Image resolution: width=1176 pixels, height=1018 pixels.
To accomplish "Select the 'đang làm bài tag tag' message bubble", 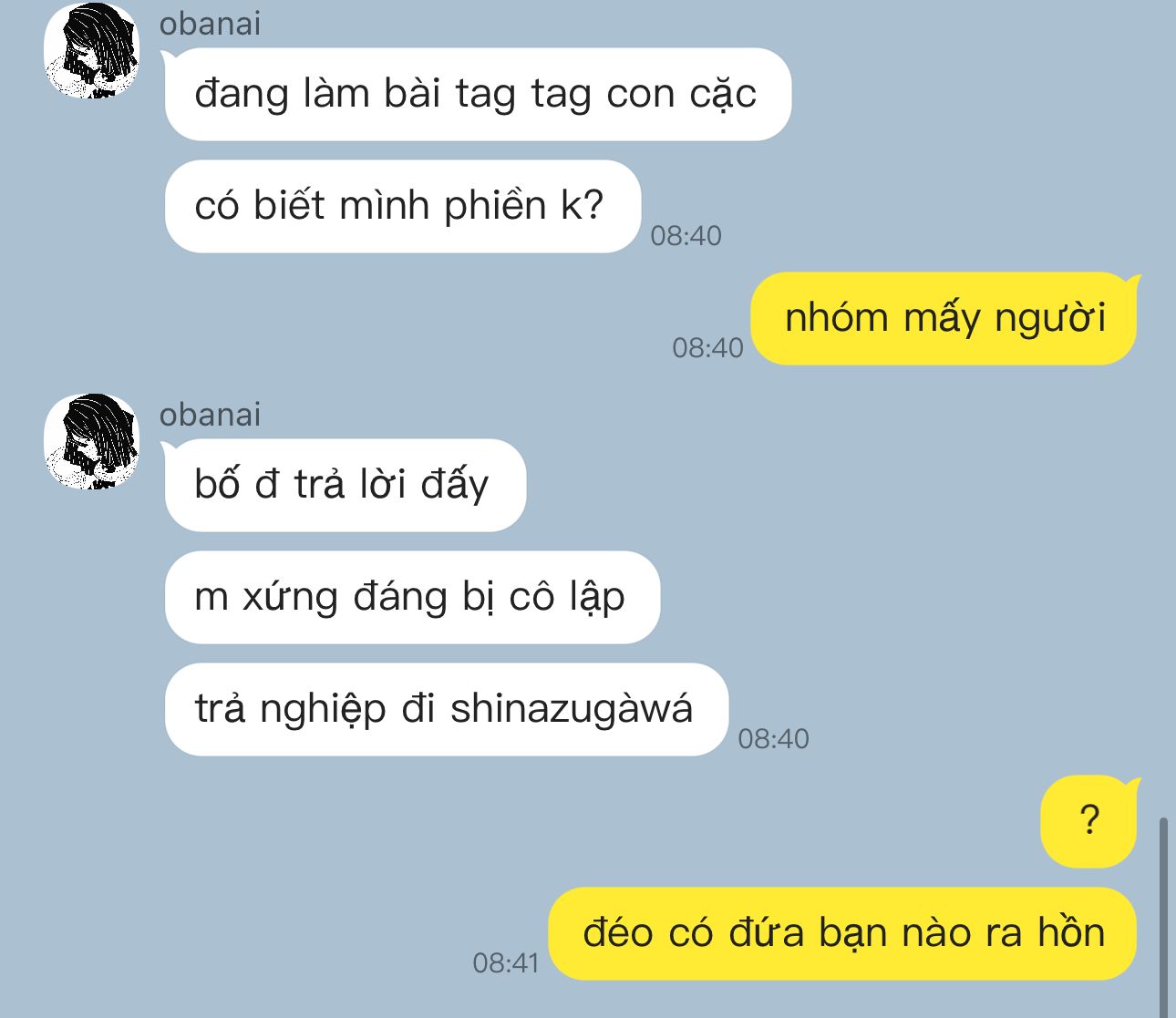I will 478,94.
